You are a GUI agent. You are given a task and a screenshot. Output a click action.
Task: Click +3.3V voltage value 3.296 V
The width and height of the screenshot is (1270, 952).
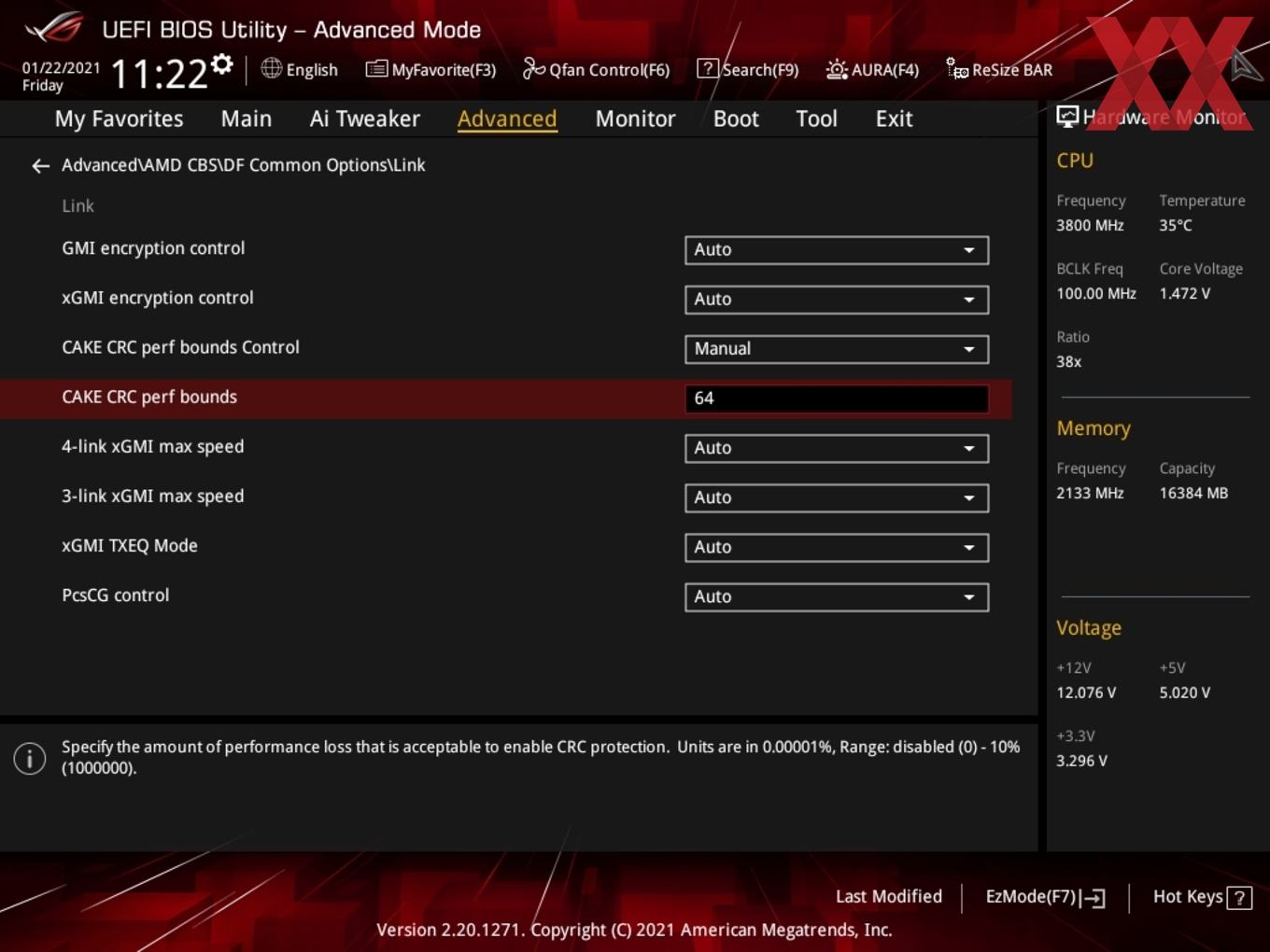[1081, 761]
